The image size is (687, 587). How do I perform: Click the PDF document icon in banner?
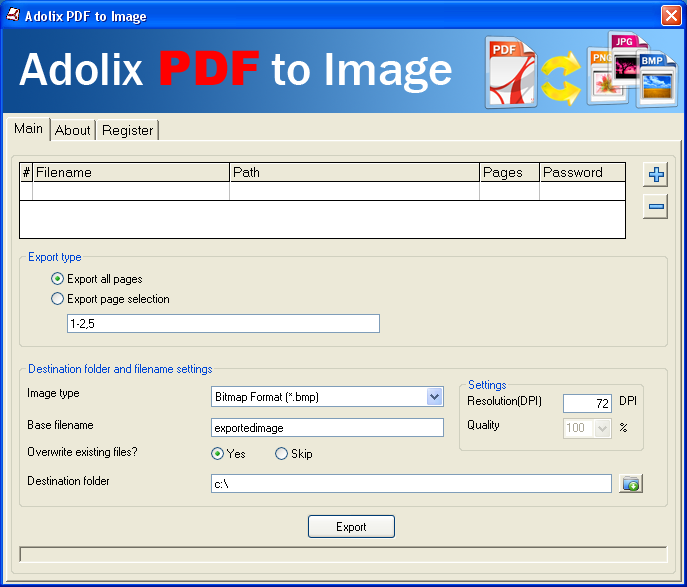pyautogui.click(x=511, y=72)
